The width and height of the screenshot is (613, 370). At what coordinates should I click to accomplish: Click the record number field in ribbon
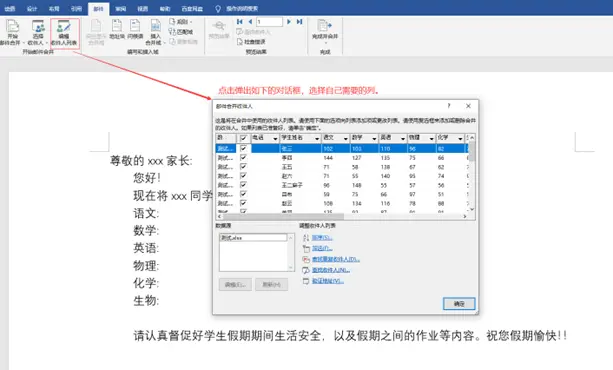click(269, 22)
